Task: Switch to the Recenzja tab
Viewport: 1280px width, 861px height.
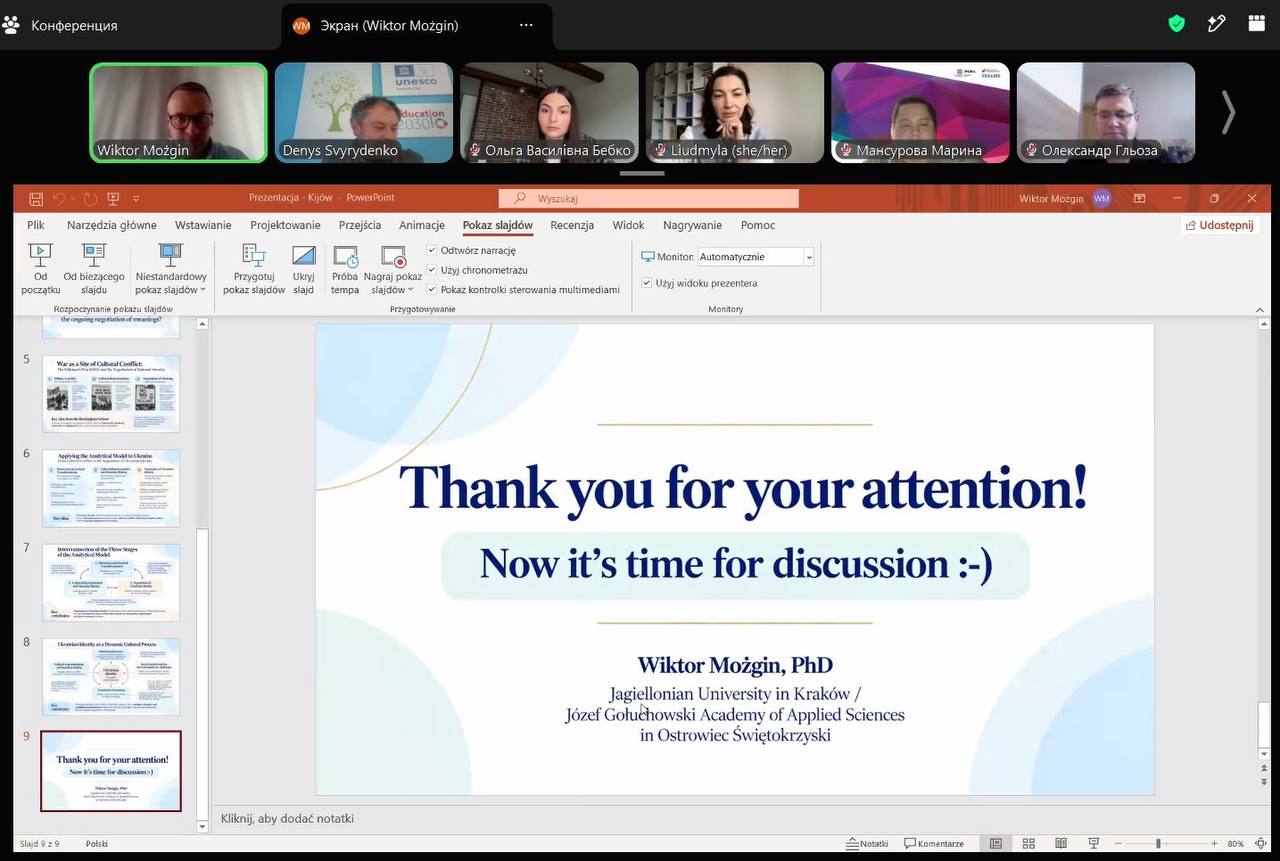Action: click(572, 225)
